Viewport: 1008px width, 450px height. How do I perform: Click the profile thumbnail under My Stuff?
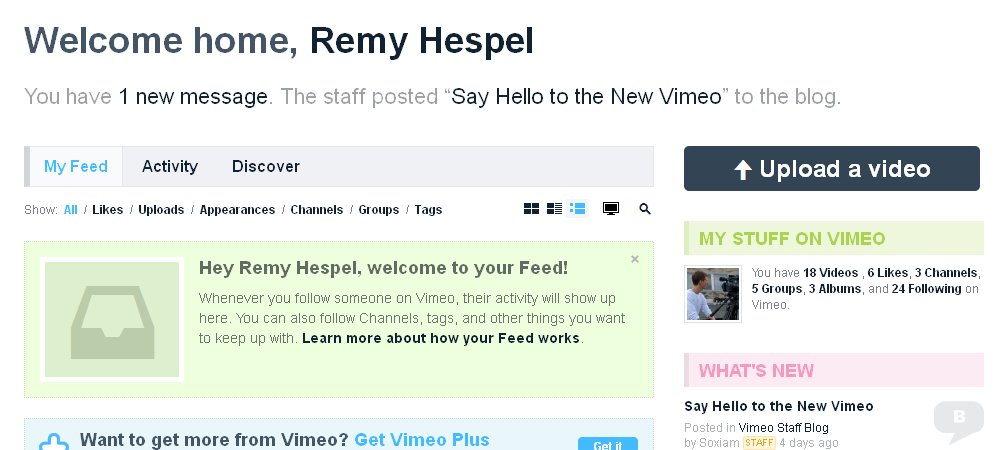(x=713, y=293)
